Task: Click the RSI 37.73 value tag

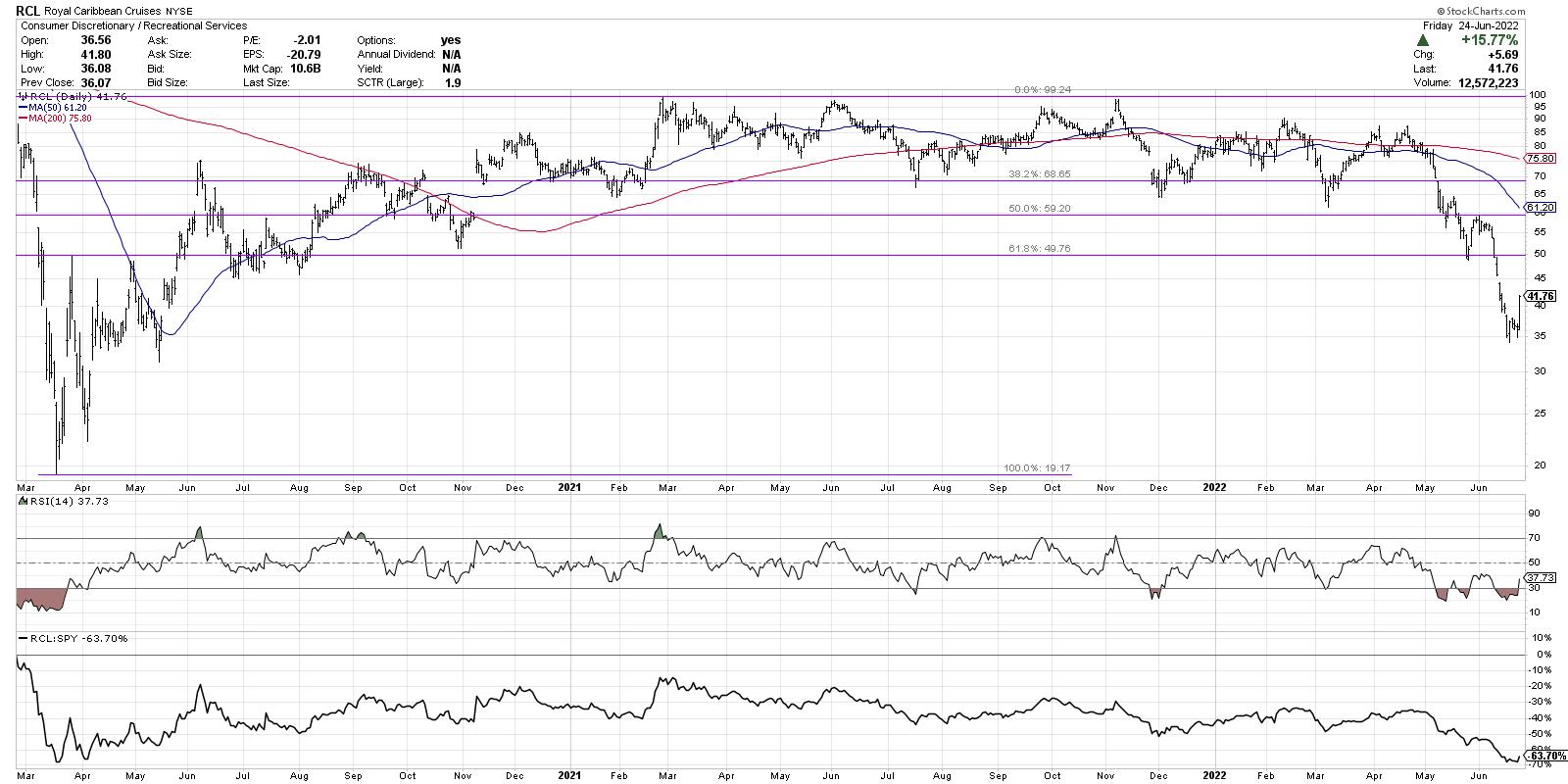Action: (1540, 578)
